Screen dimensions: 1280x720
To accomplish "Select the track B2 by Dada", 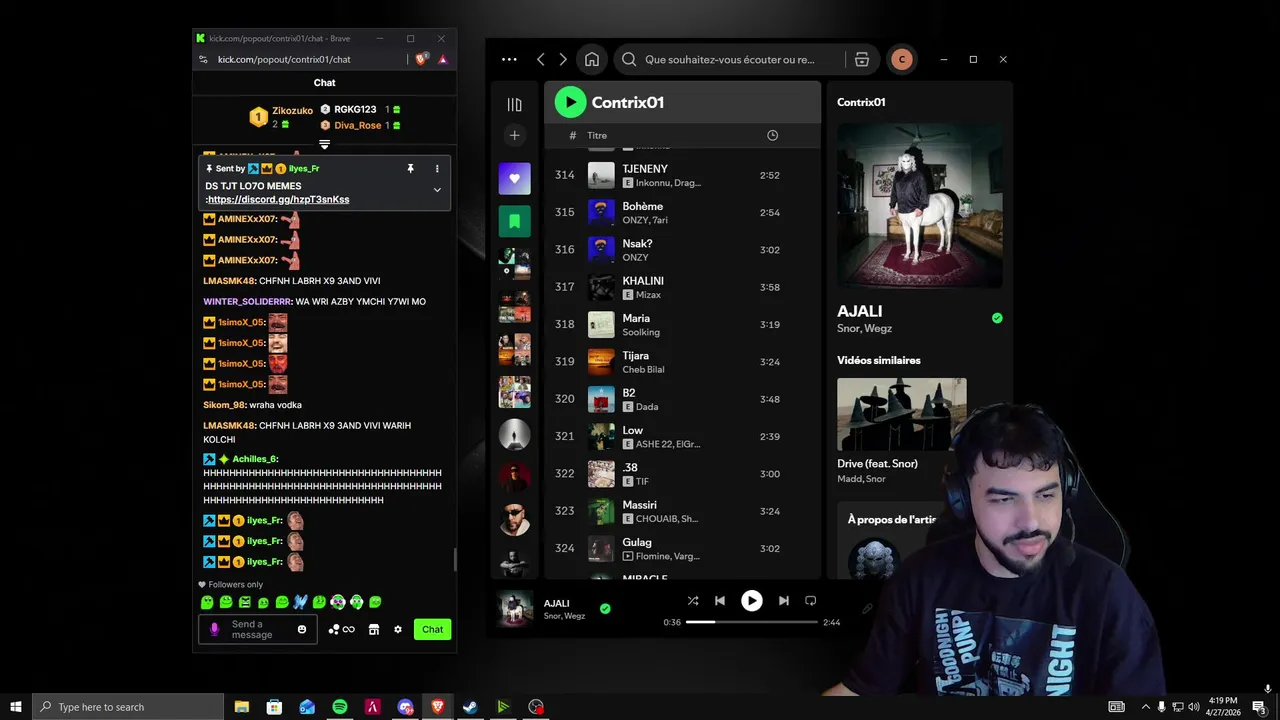I will tap(682, 399).
